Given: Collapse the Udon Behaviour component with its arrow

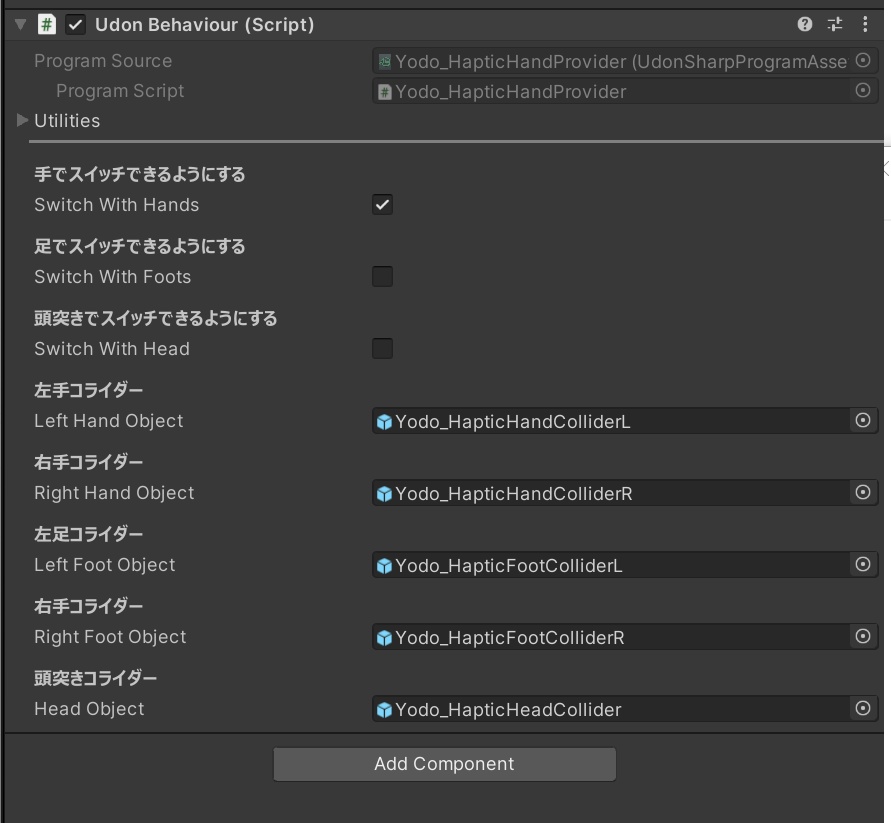Looking at the screenshot, I should [x=20, y=24].
